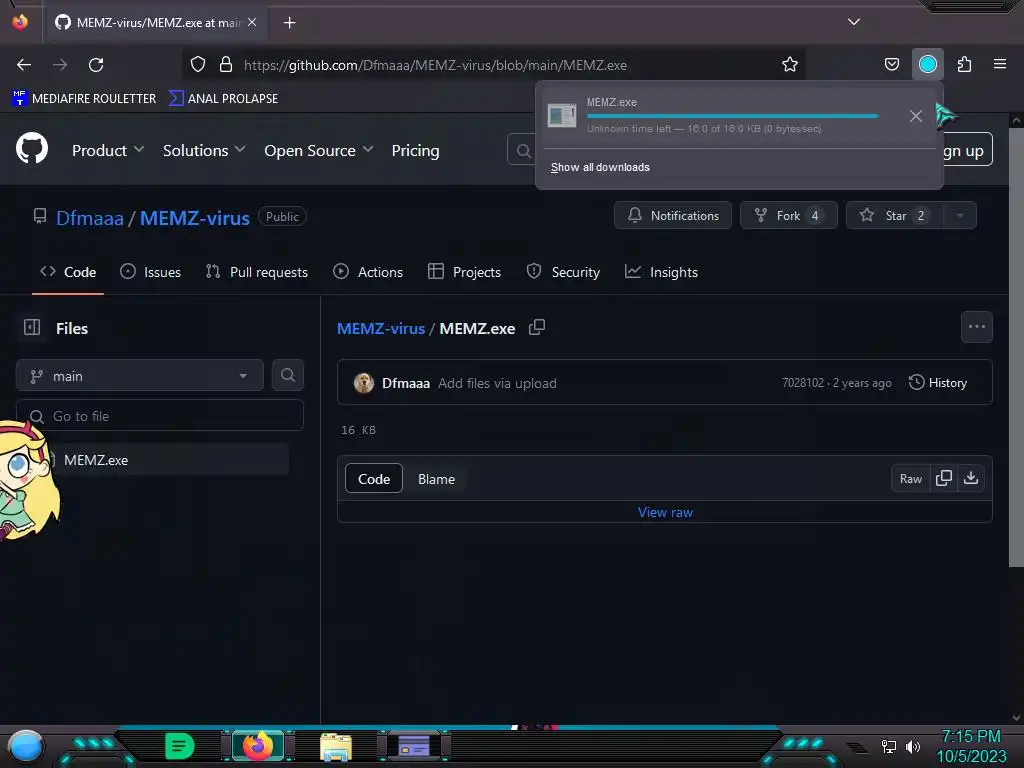
Task: Open the Windows Start orb
Action: pyautogui.click(x=26, y=746)
